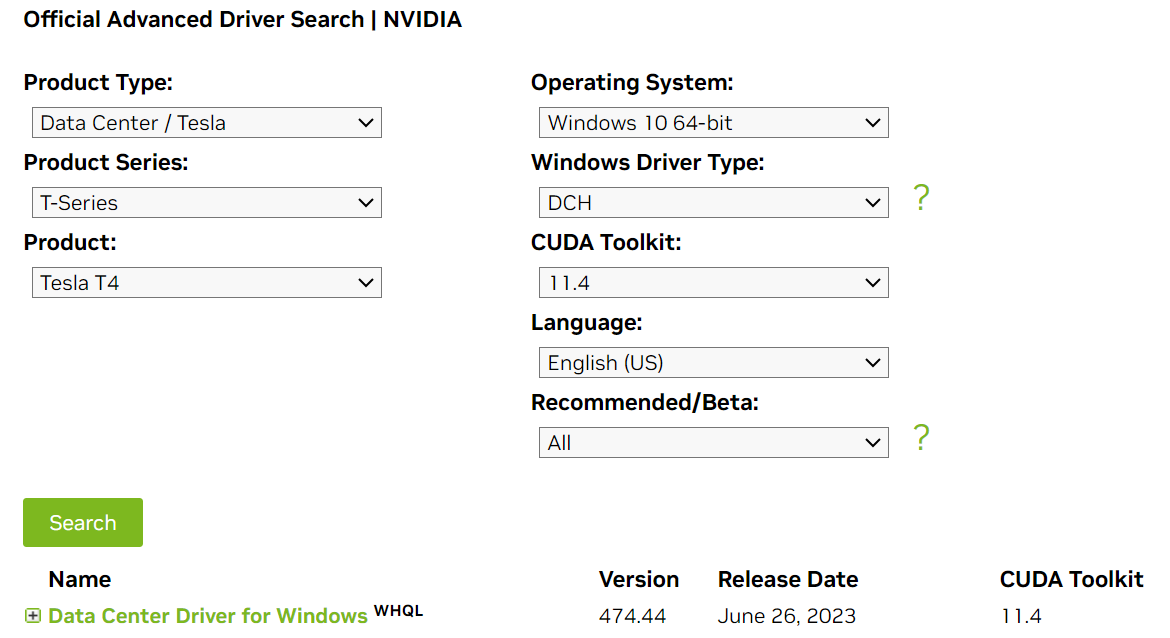Click the WHQL superscript label
The height and width of the screenshot is (638, 1170).
click(x=398, y=610)
